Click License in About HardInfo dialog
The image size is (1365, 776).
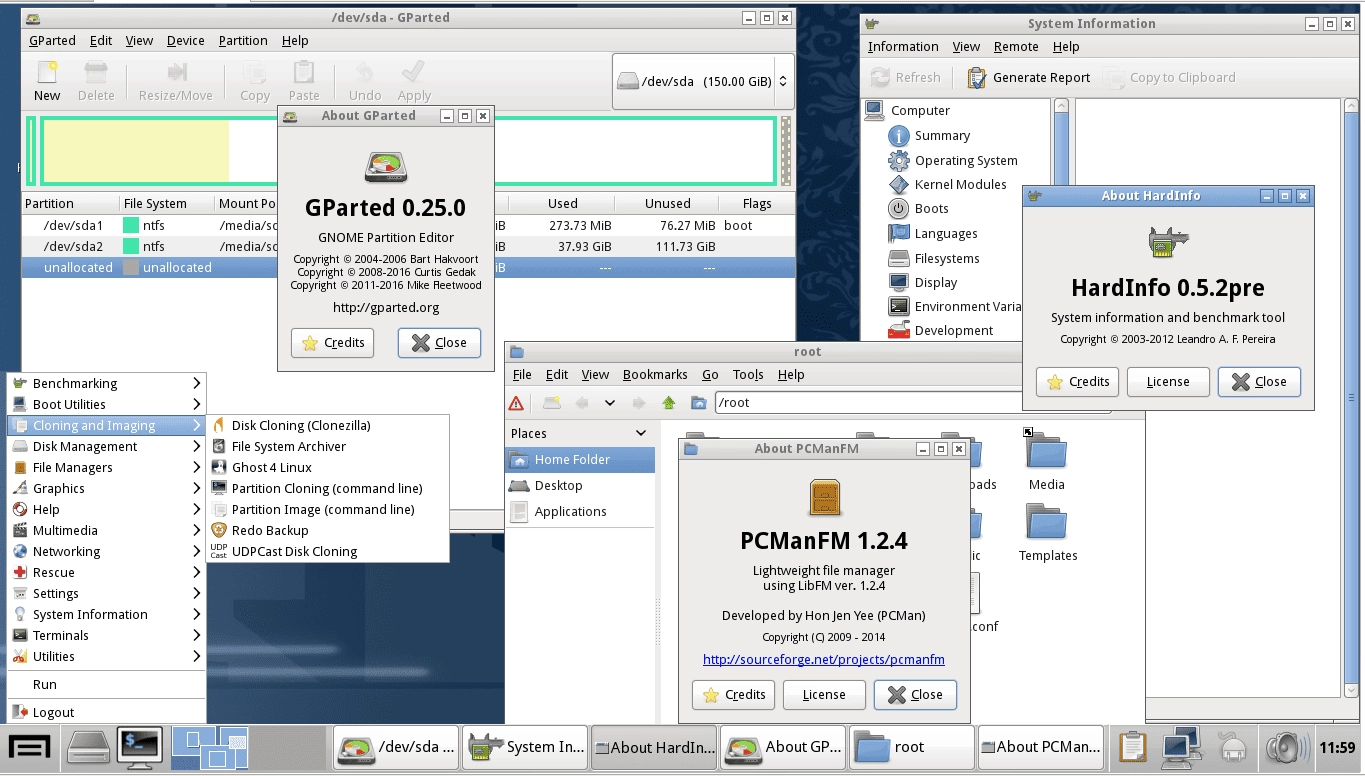[x=1168, y=381]
